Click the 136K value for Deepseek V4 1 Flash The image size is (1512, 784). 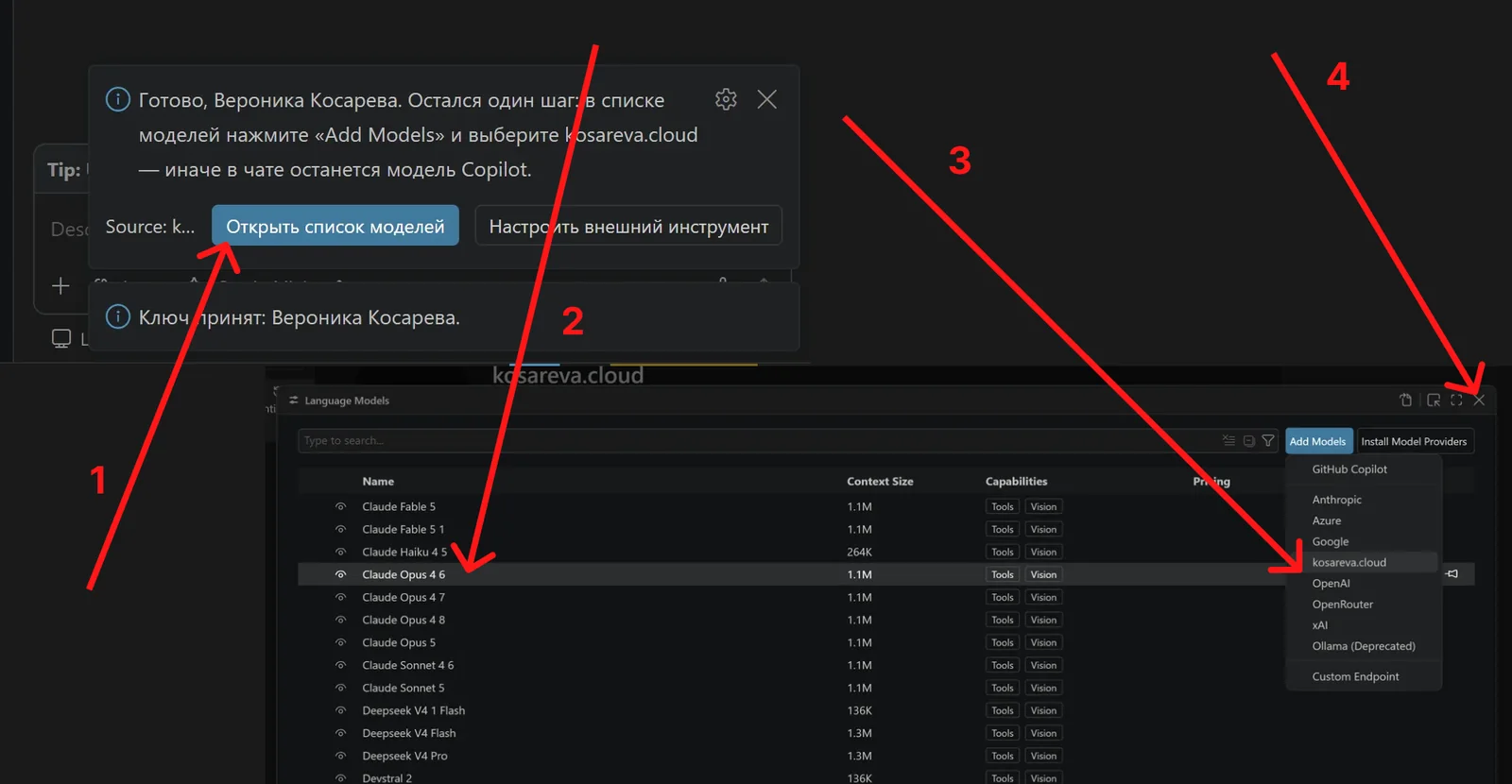[860, 710]
